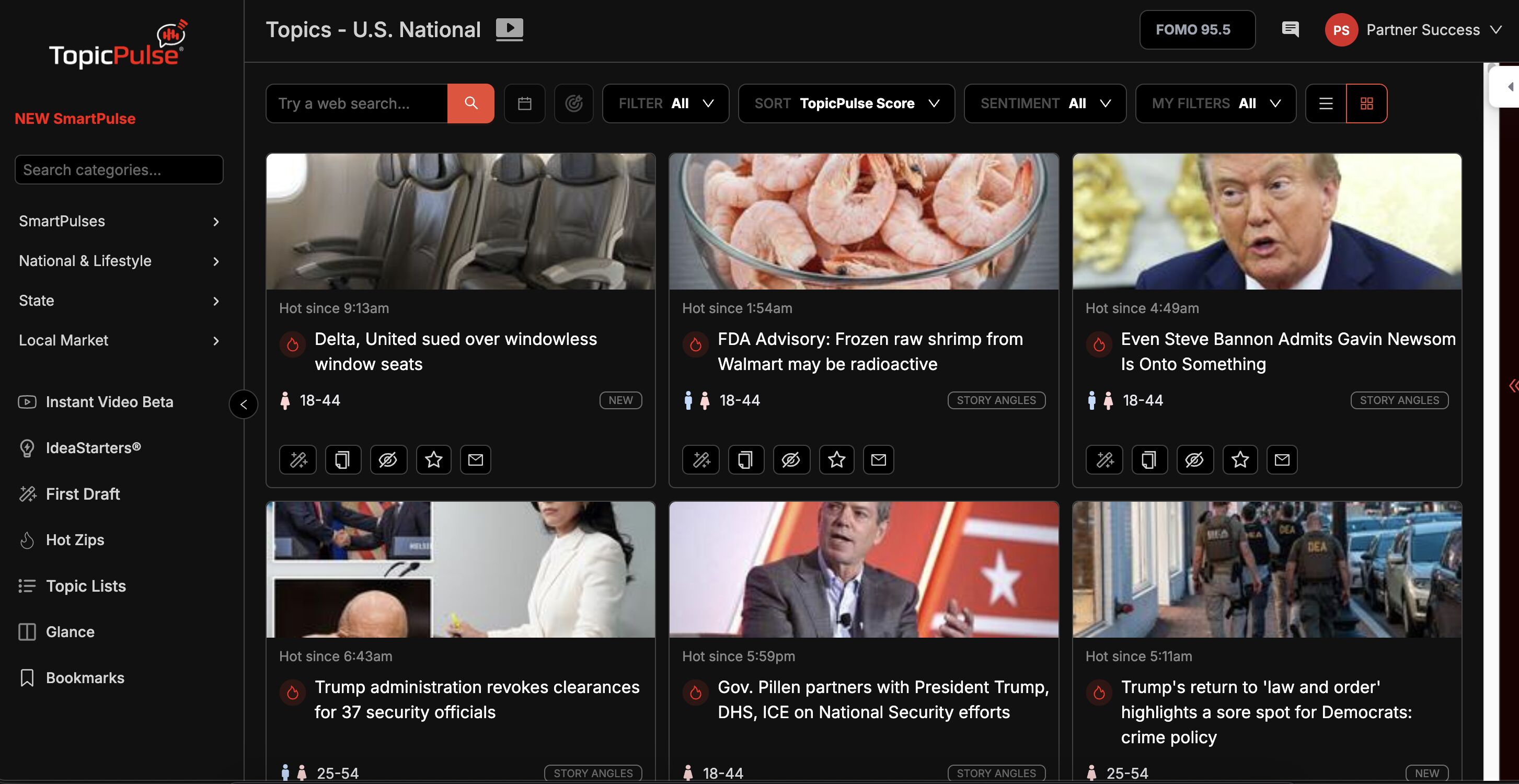
Task: Open Hot Zips in sidebar
Action: coord(75,539)
